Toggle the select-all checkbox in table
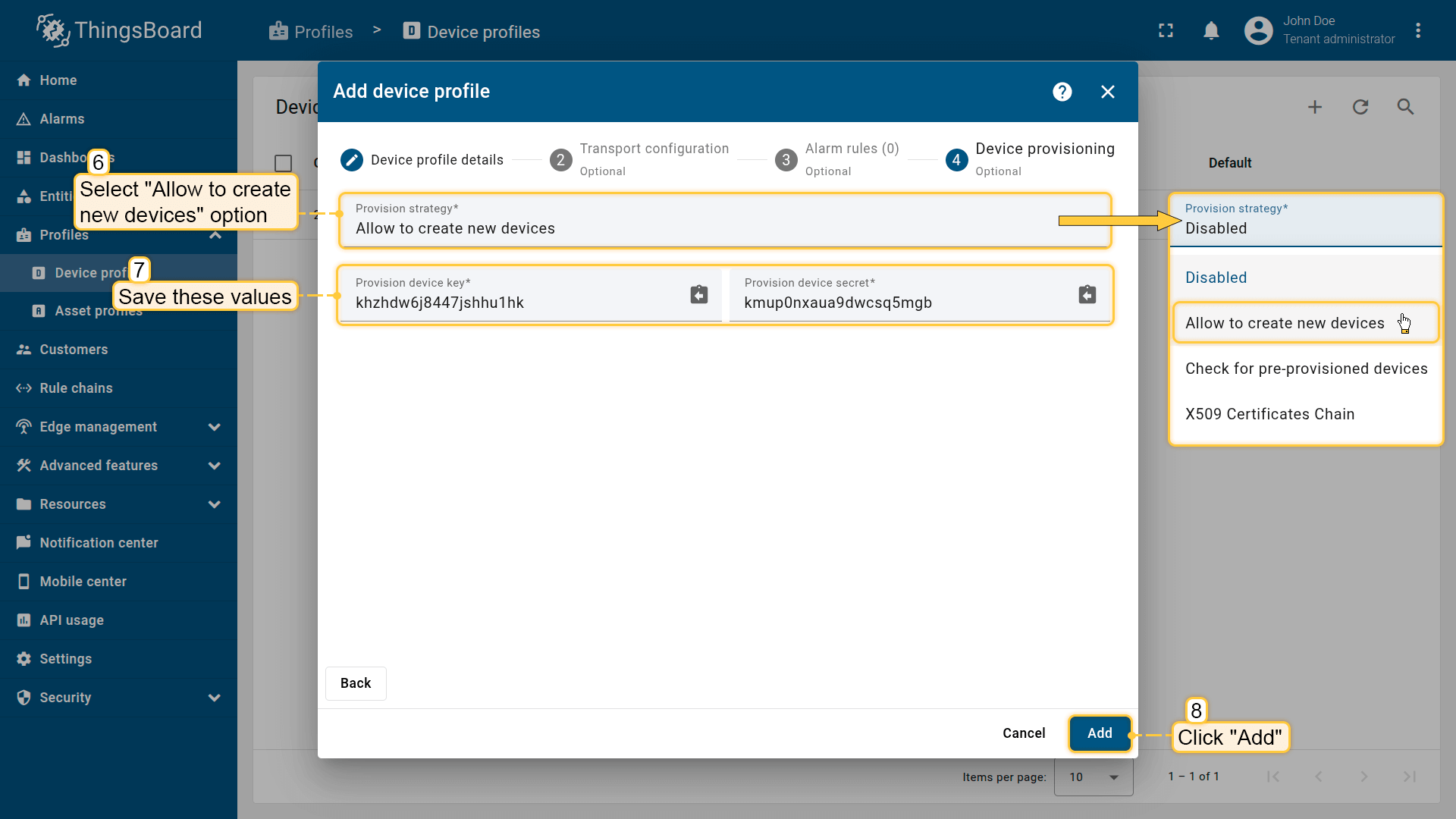The height and width of the screenshot is (819, 1456). (283, 163)
